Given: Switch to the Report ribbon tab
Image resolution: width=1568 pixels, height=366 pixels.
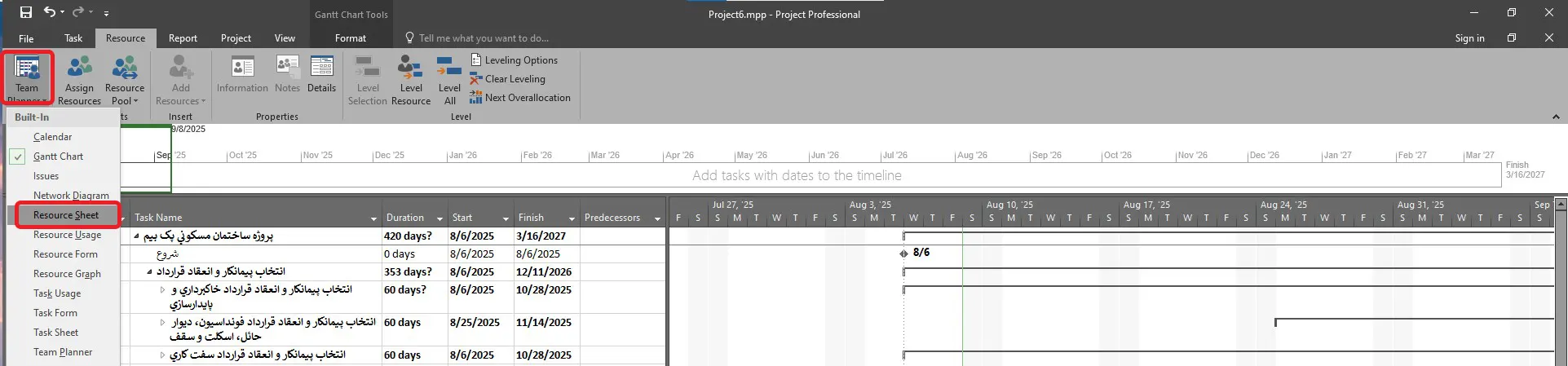Looking at the screenshot, I should pos(183,38).
